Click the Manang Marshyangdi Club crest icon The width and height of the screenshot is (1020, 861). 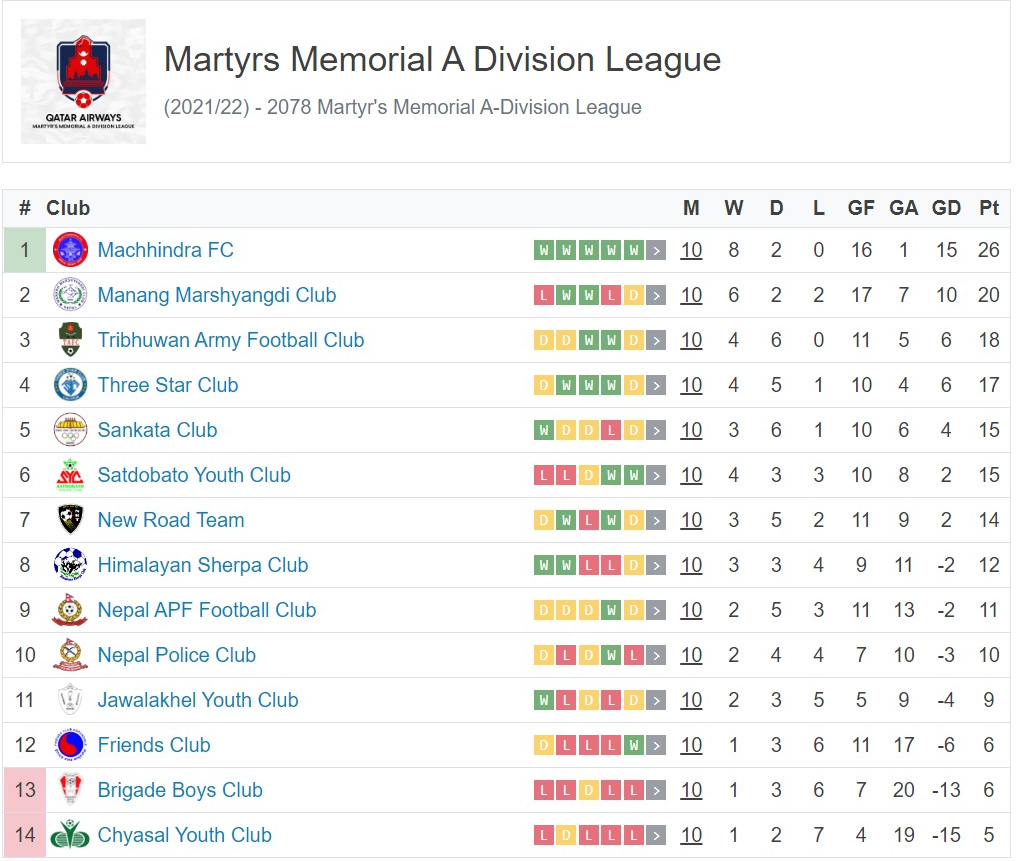[x=70, y=295]
